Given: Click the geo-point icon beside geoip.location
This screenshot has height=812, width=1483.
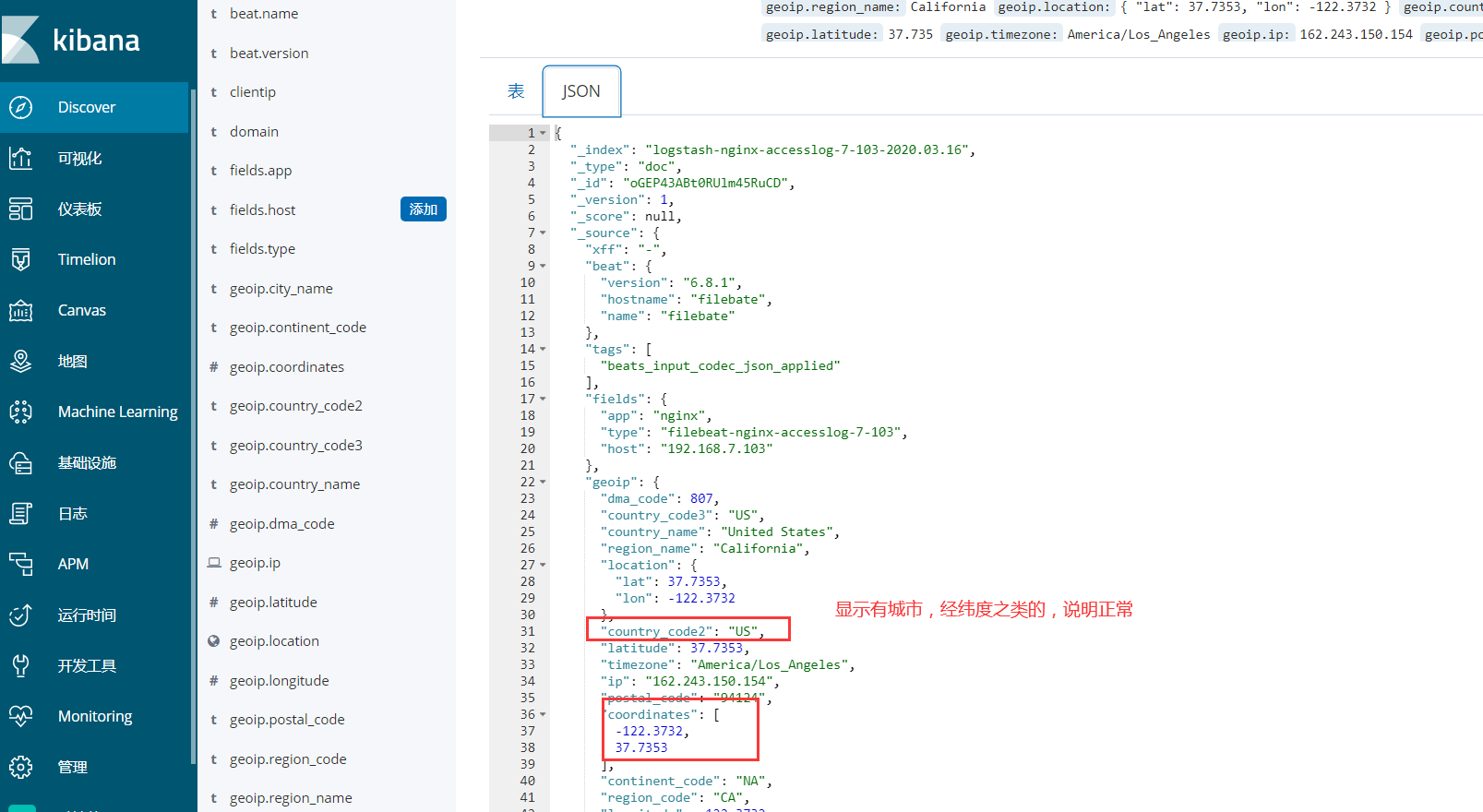Looking at the screenshot, I should tap(213, 641).
